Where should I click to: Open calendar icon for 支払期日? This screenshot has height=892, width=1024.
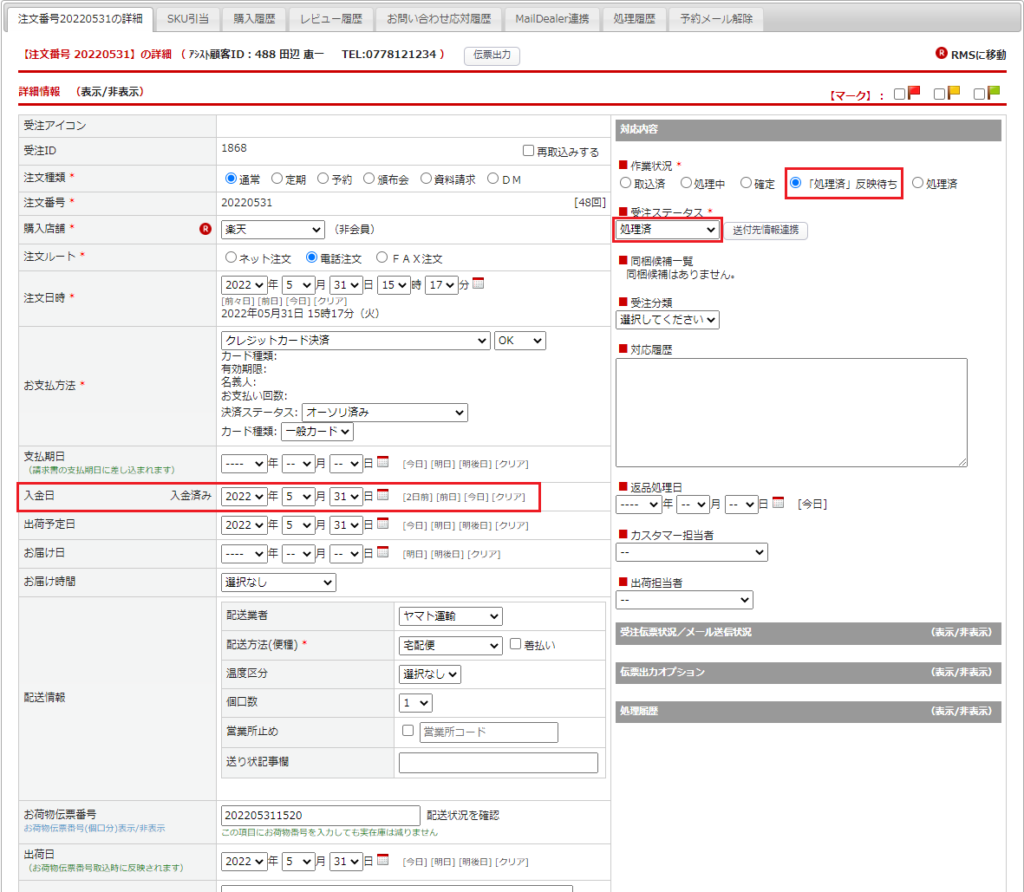pos(383,463)
